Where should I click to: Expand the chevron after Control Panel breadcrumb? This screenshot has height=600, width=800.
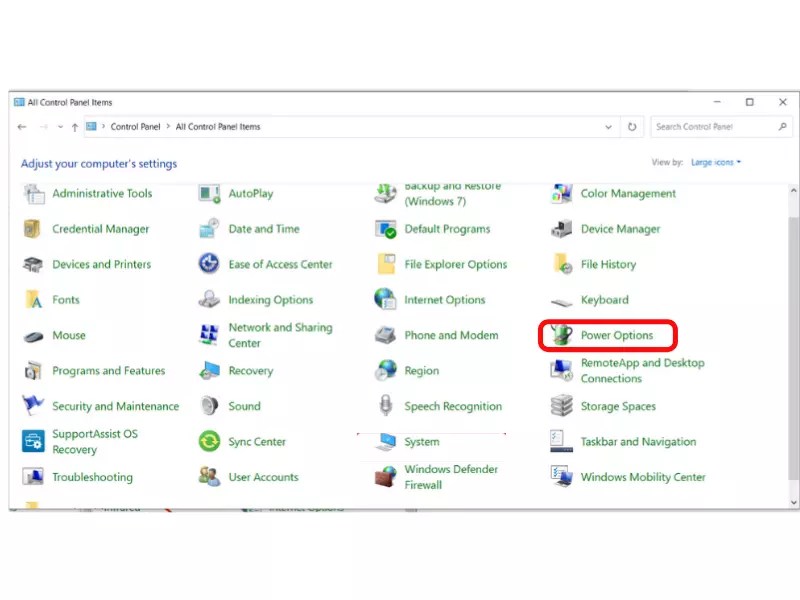[x=168, y=127]
